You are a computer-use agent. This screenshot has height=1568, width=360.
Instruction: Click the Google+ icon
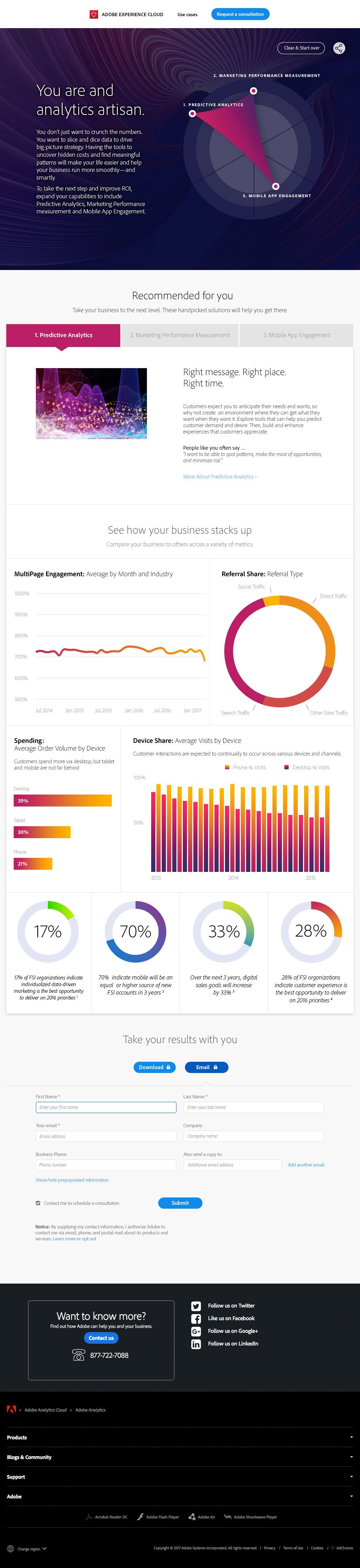[x=196, y=1331]
